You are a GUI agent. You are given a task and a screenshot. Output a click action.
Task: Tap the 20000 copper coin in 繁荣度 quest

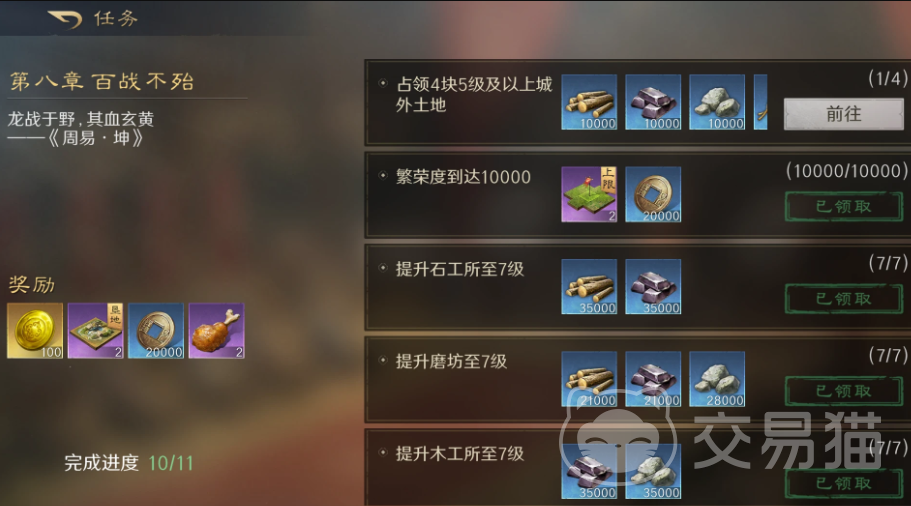pos(653,195)
